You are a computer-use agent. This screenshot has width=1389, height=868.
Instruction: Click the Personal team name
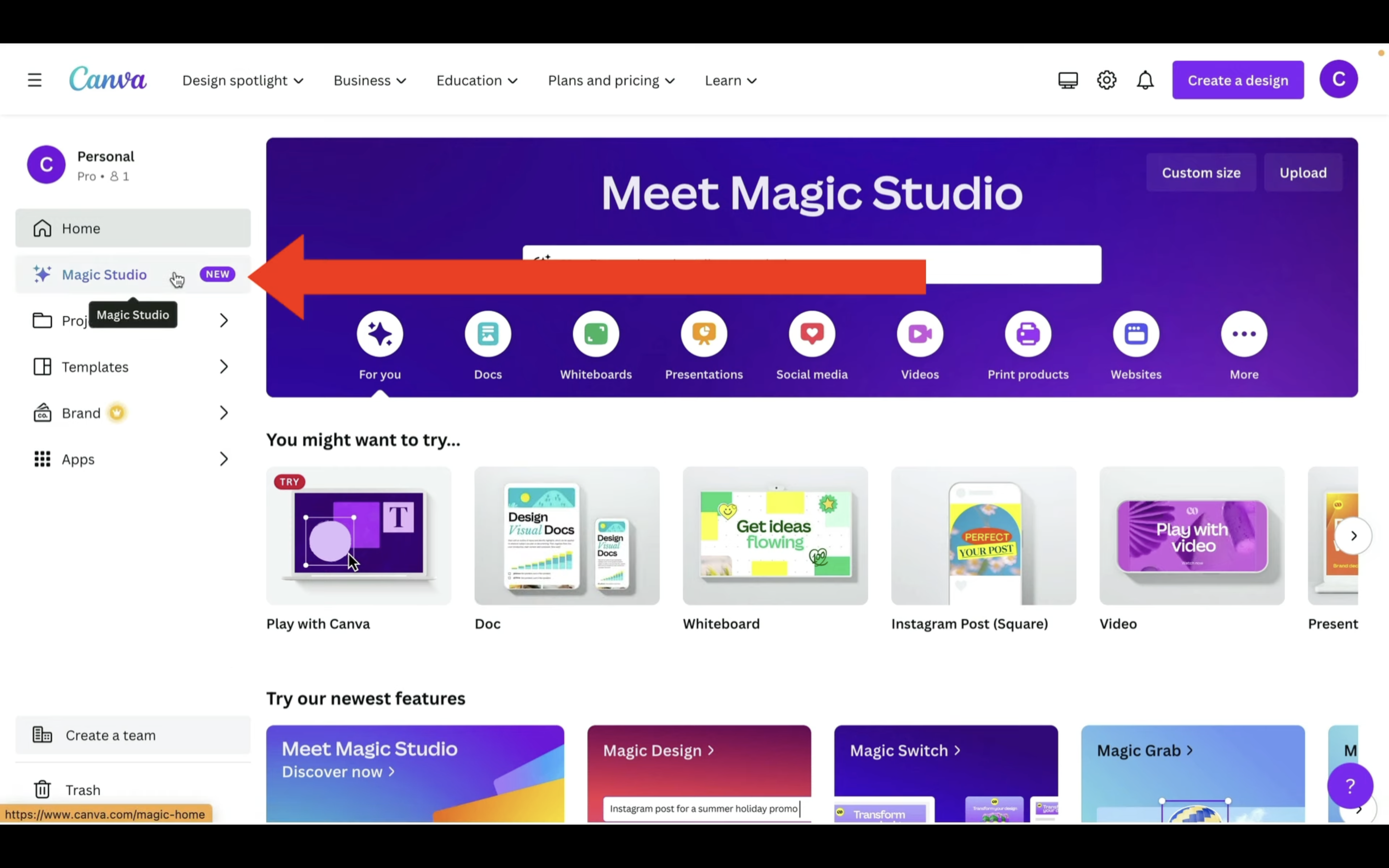106,157
